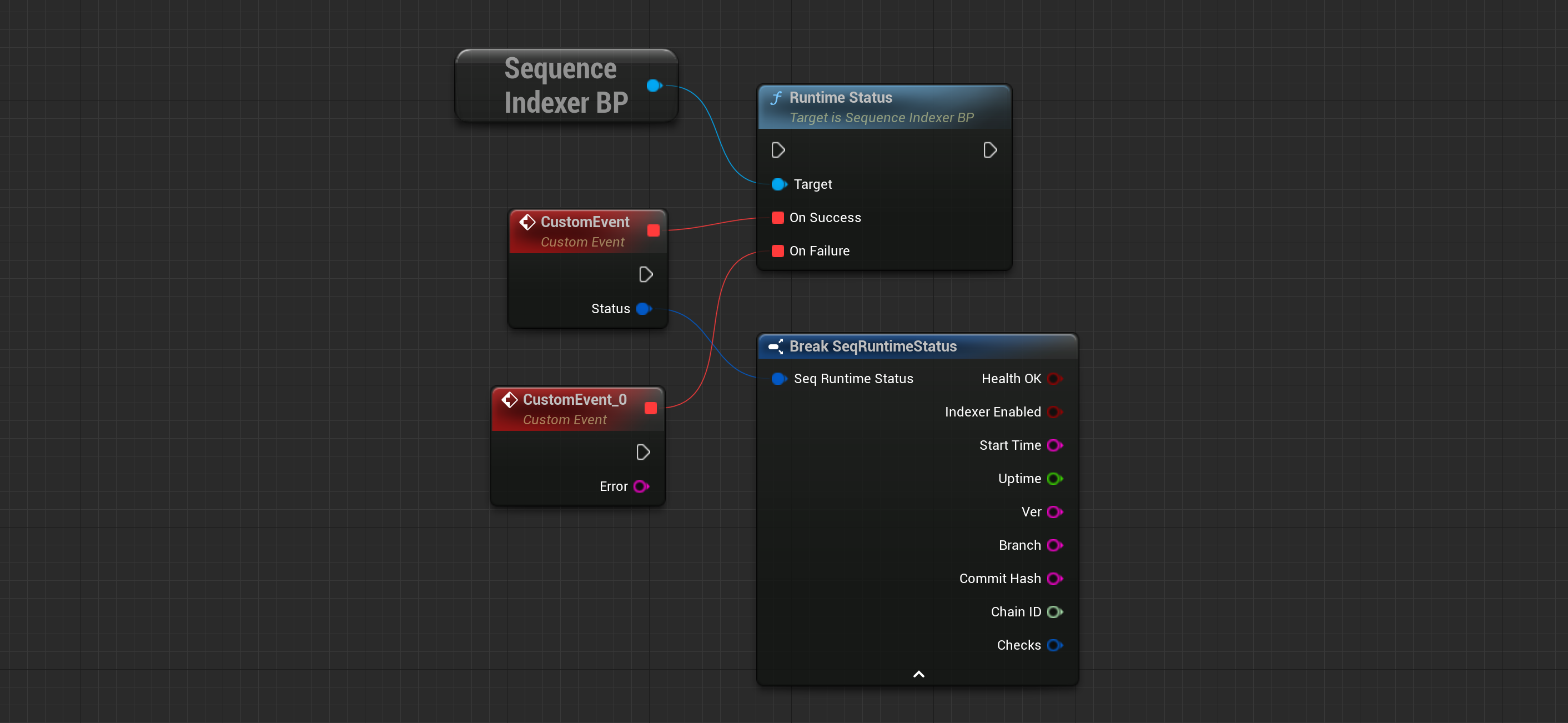Click the Uptime green output pin

pyautogui.click(x=1054, y=478)
